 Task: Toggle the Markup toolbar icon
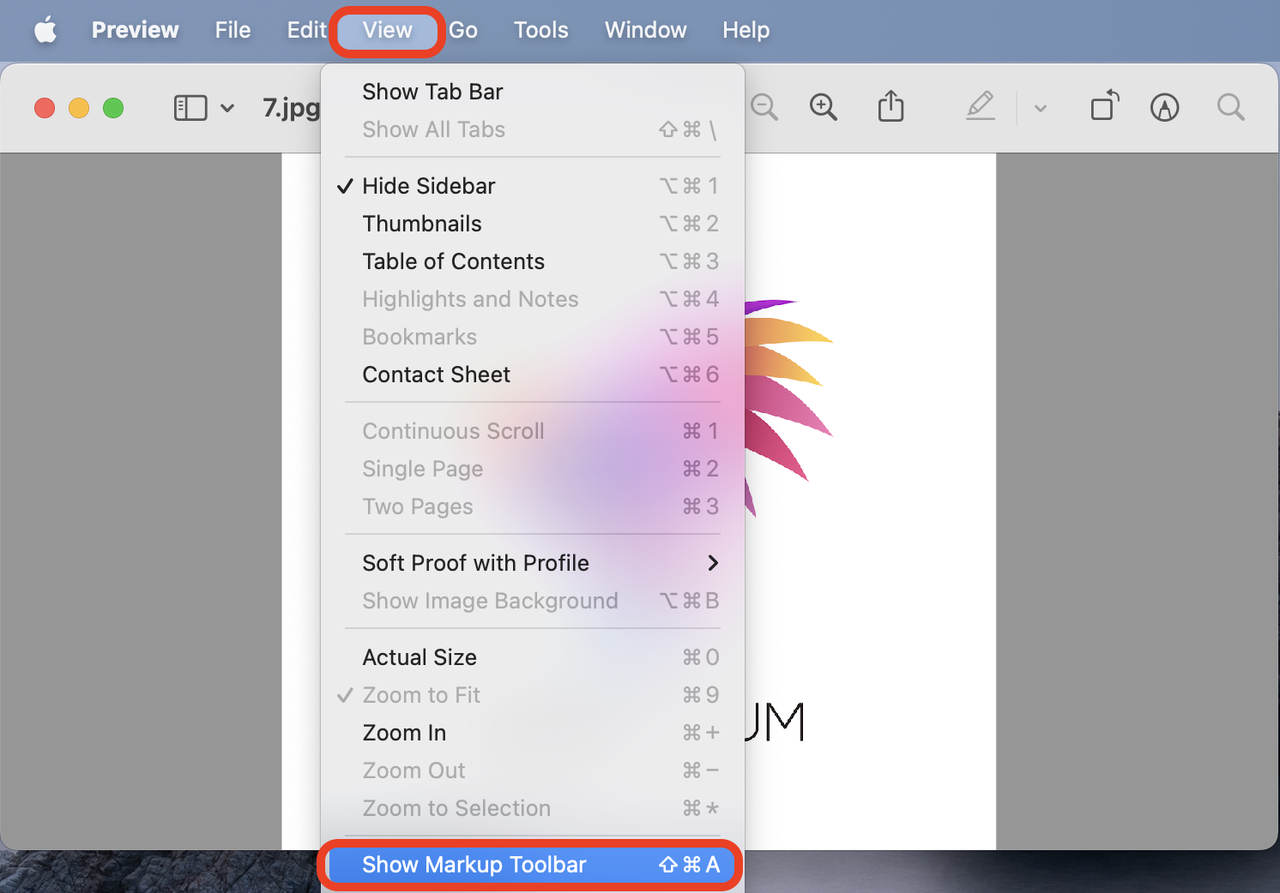point(1165,107)
